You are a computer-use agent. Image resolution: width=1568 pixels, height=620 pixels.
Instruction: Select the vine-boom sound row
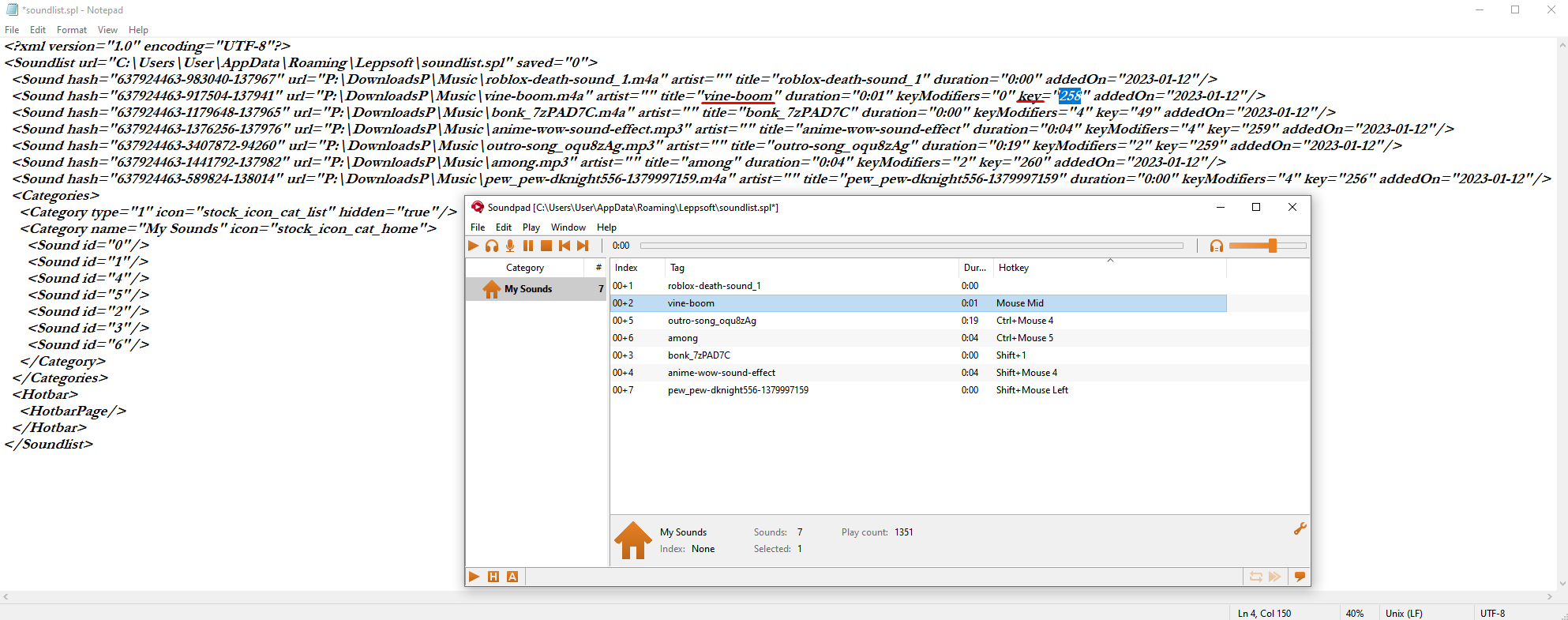tap(918, 303)
